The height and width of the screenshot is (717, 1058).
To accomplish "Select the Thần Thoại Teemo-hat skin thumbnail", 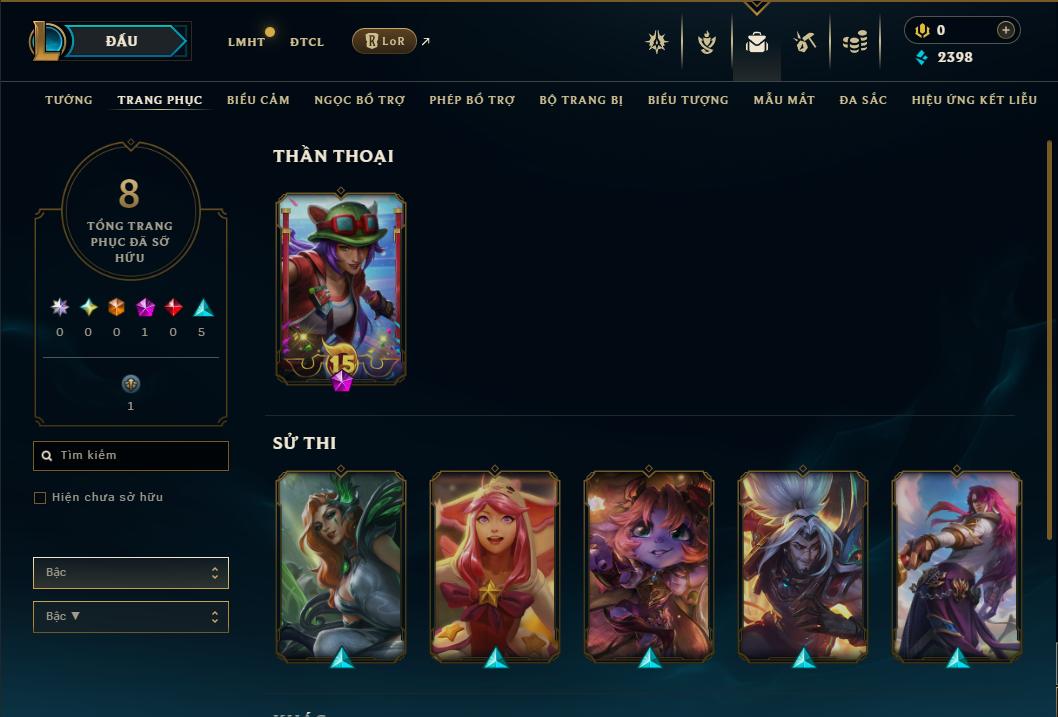I will pyautogui.click(x=341, y=289).
